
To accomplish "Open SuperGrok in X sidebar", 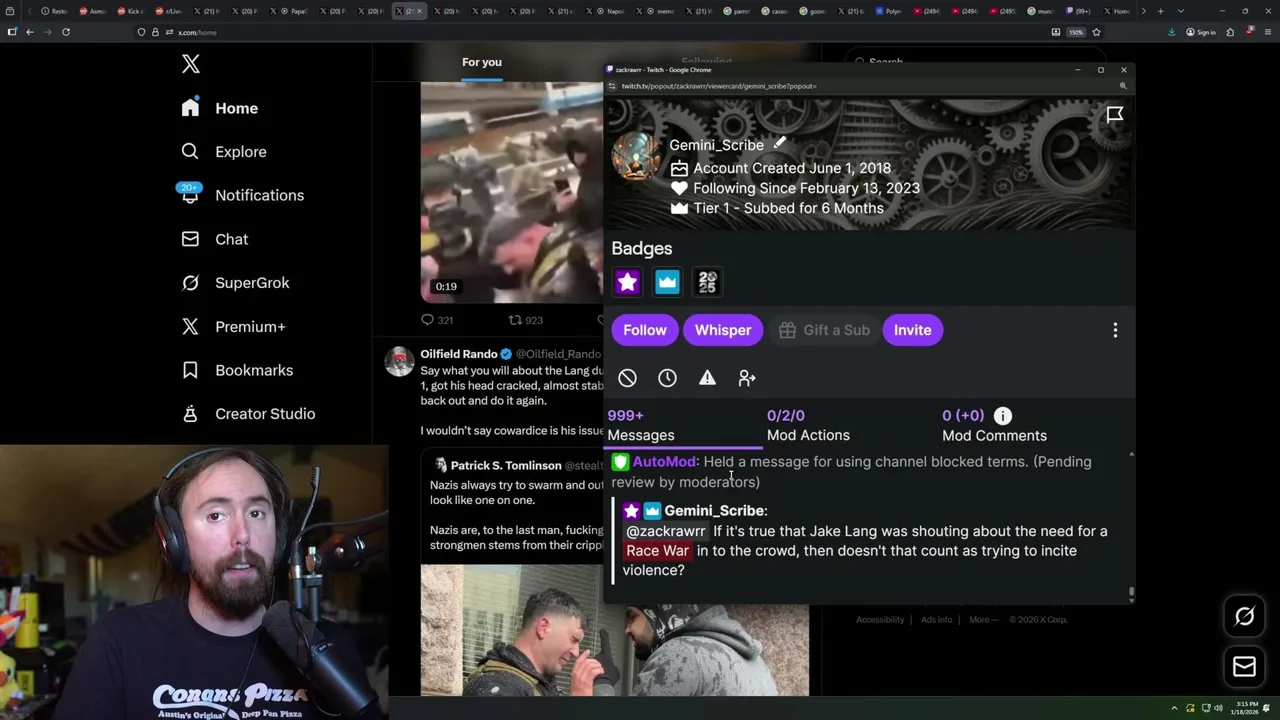I will tap(252, 283).
